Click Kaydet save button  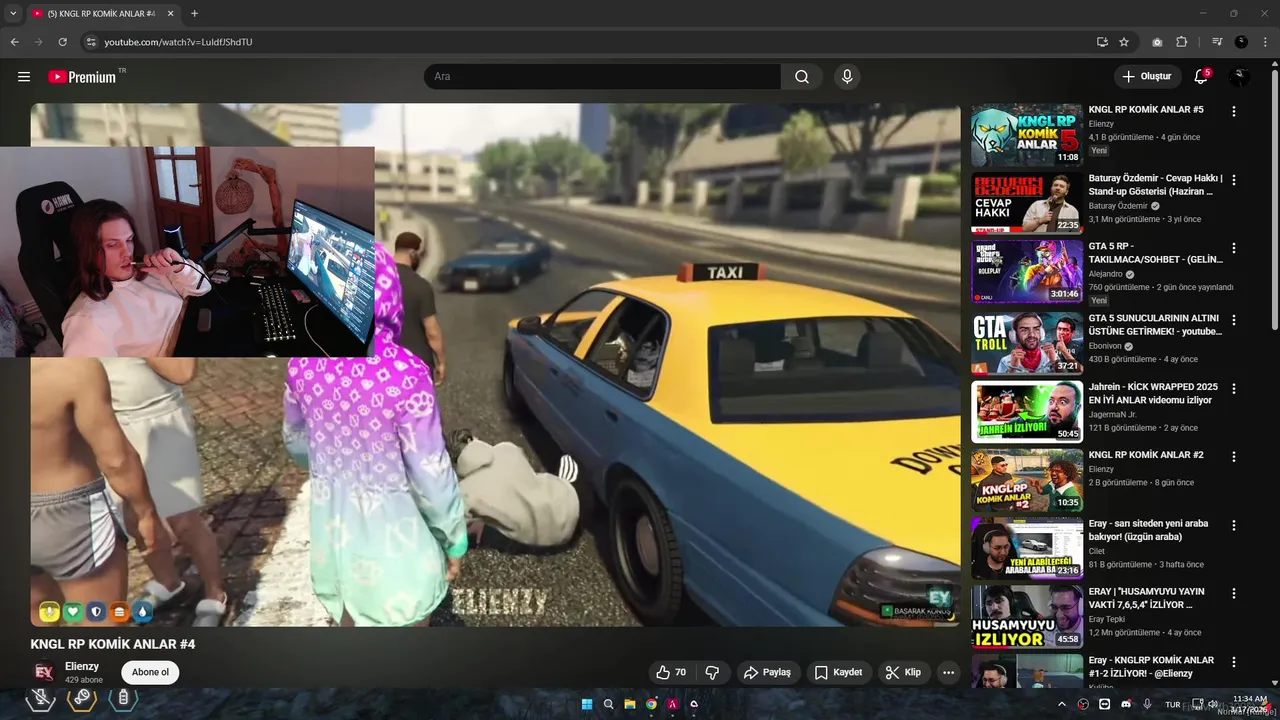[838, 672]
